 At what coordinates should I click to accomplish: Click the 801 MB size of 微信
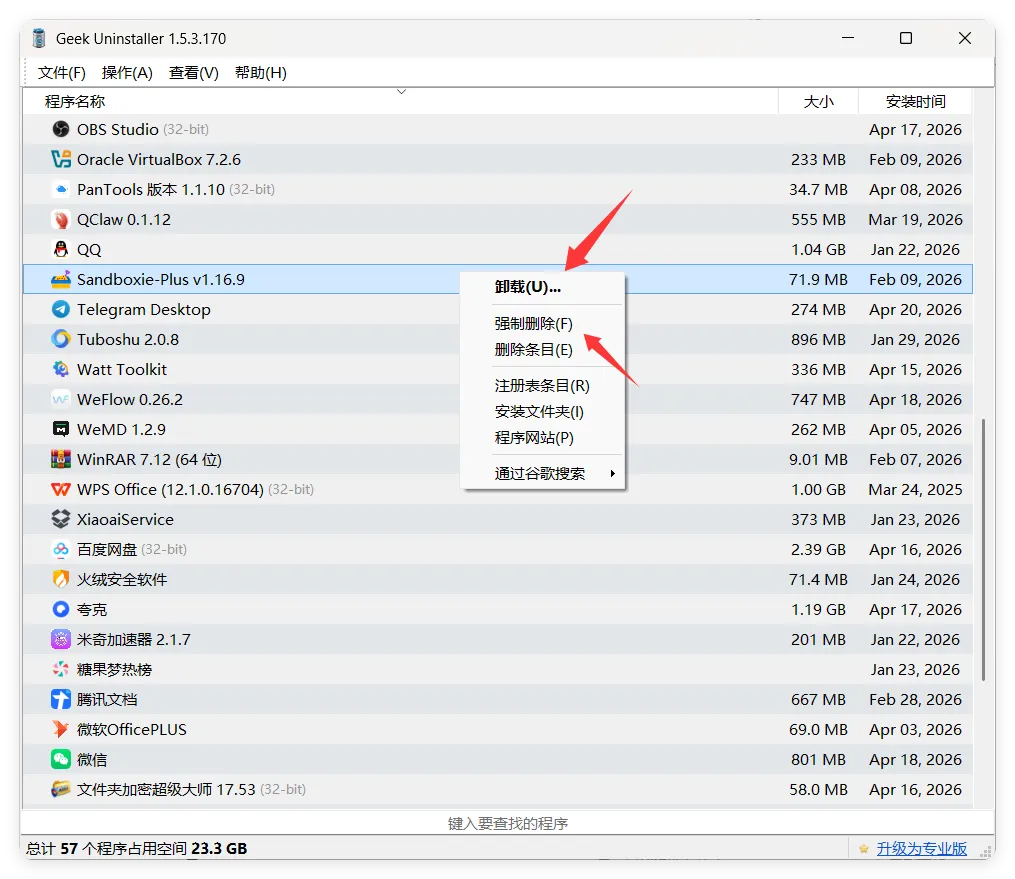tap(818, 759)
